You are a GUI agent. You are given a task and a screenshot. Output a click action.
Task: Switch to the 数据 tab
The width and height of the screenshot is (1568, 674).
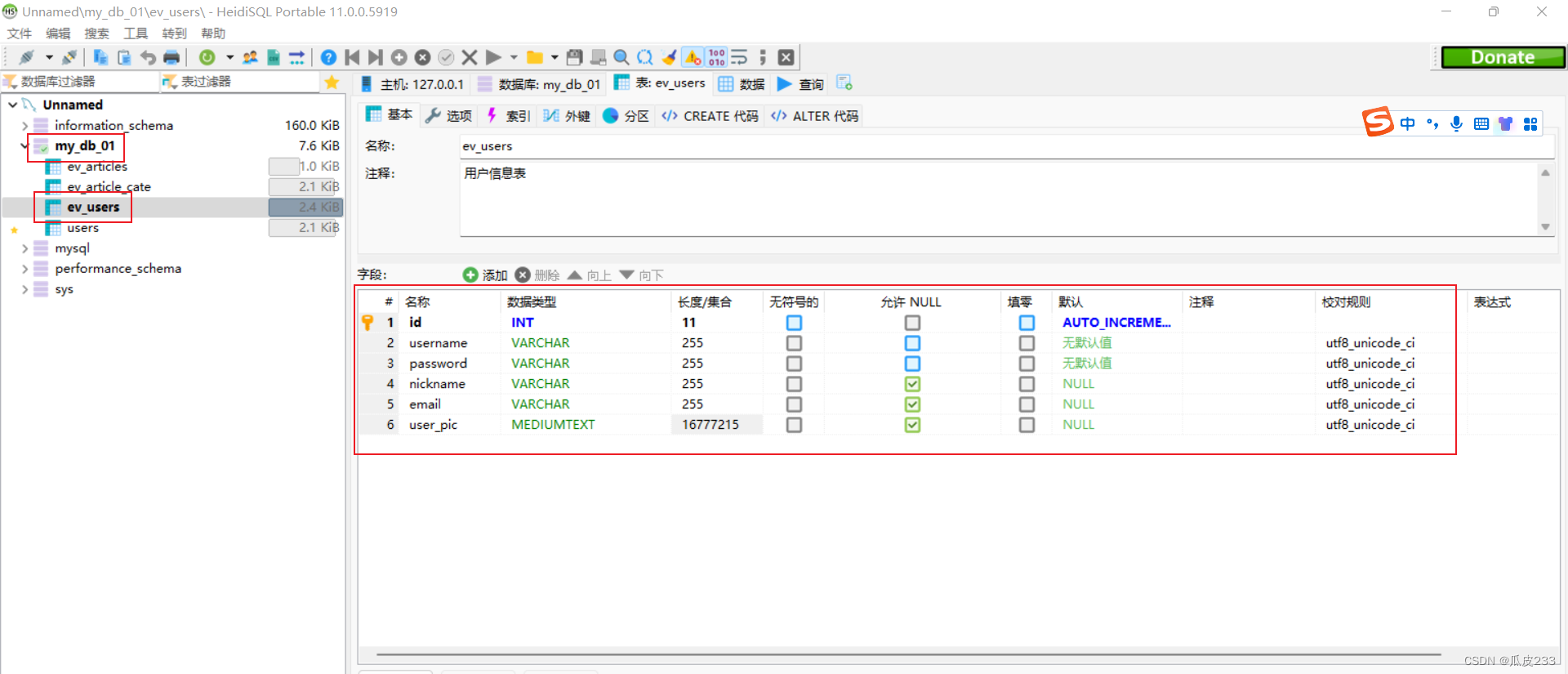point(742,83)
